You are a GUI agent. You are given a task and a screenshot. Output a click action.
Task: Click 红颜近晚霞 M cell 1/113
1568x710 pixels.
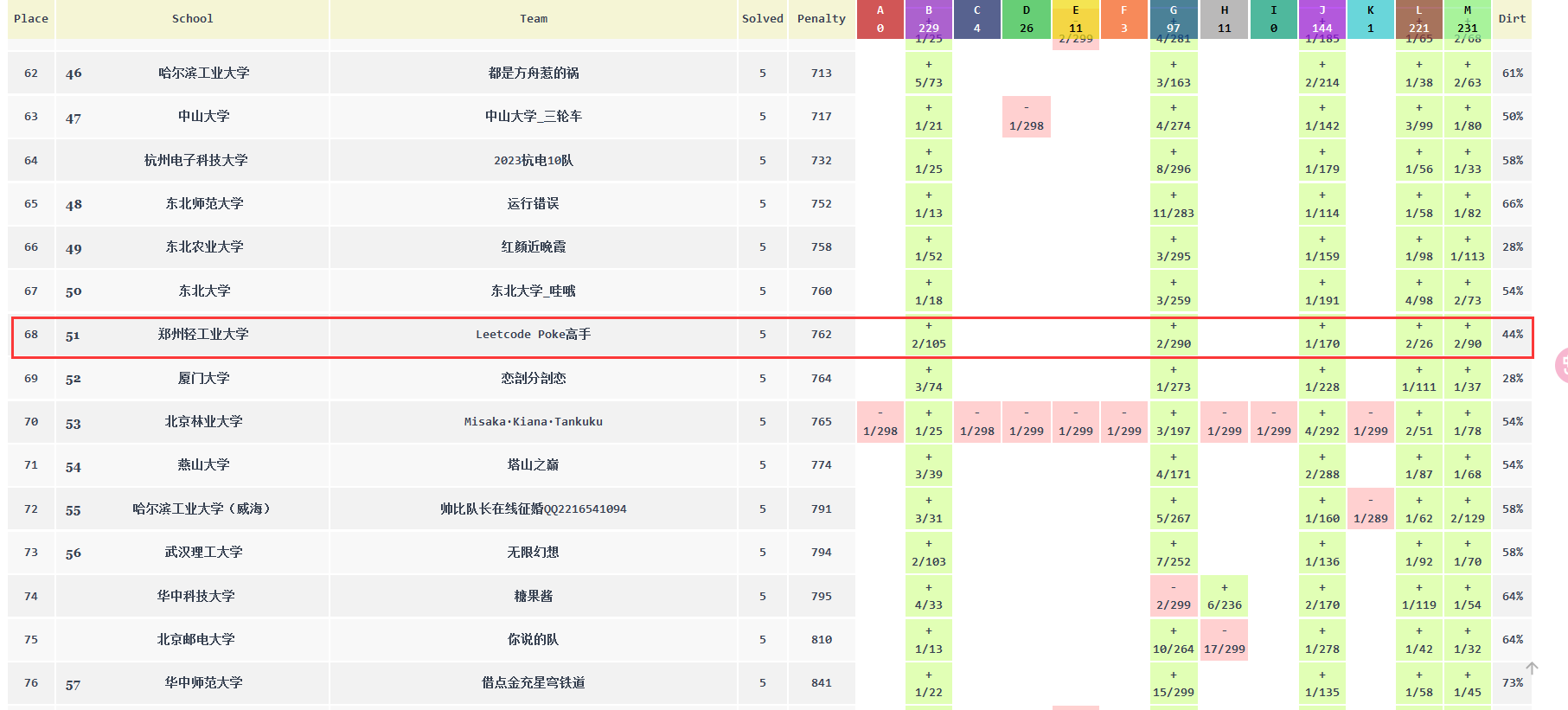point(1468,247)
